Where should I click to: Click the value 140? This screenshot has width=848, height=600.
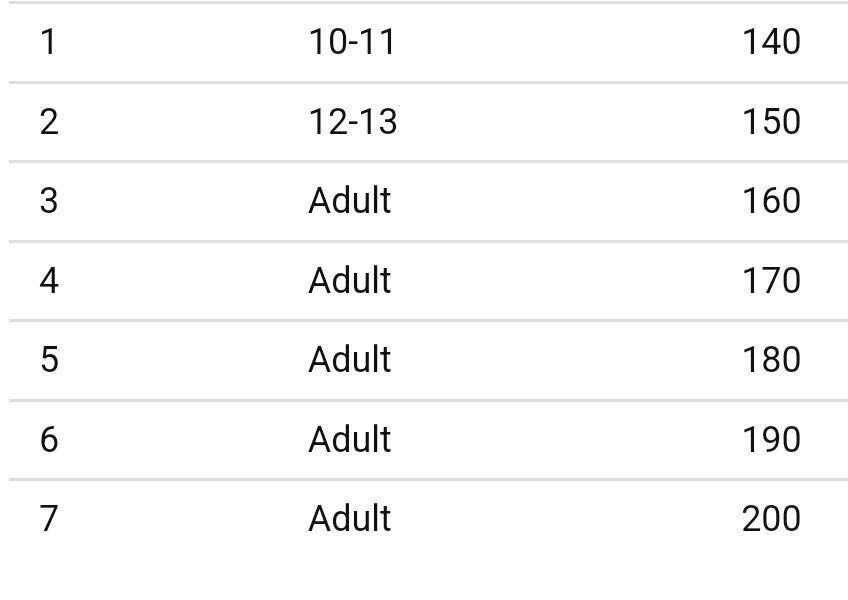771,42
